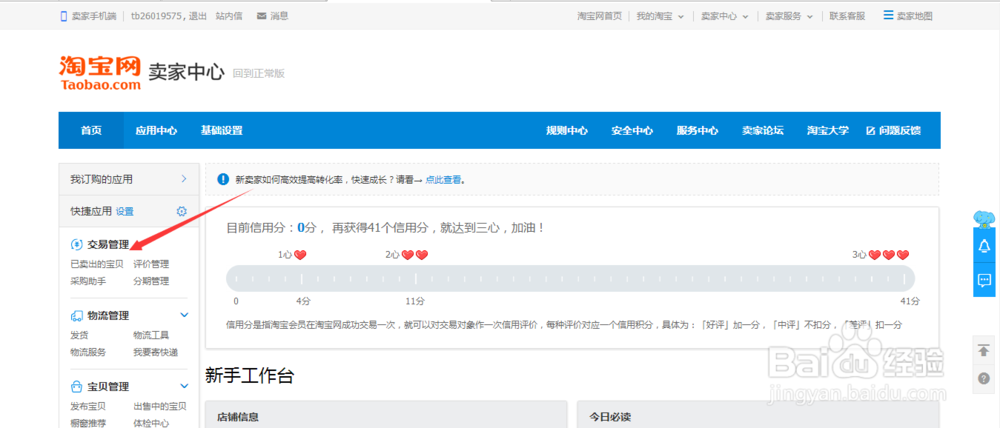Open 发布宝贝
The height and width of the screenshot is (428, 1000).
coord(88,406)
